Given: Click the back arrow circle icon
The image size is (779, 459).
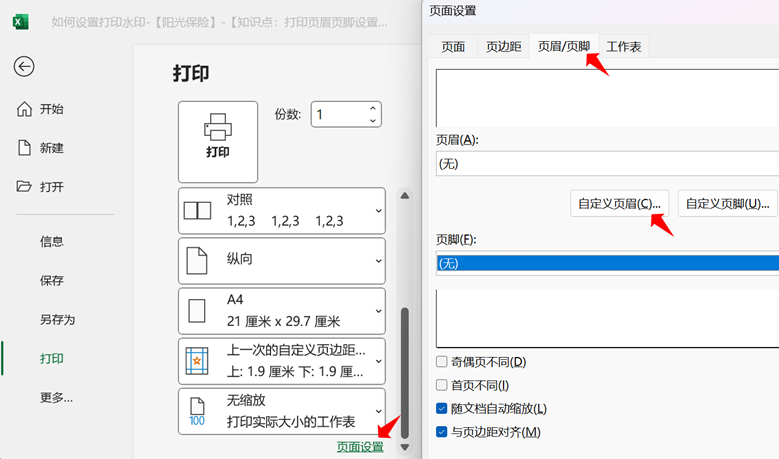Looking at the screenshot, I should pos(24,66).
